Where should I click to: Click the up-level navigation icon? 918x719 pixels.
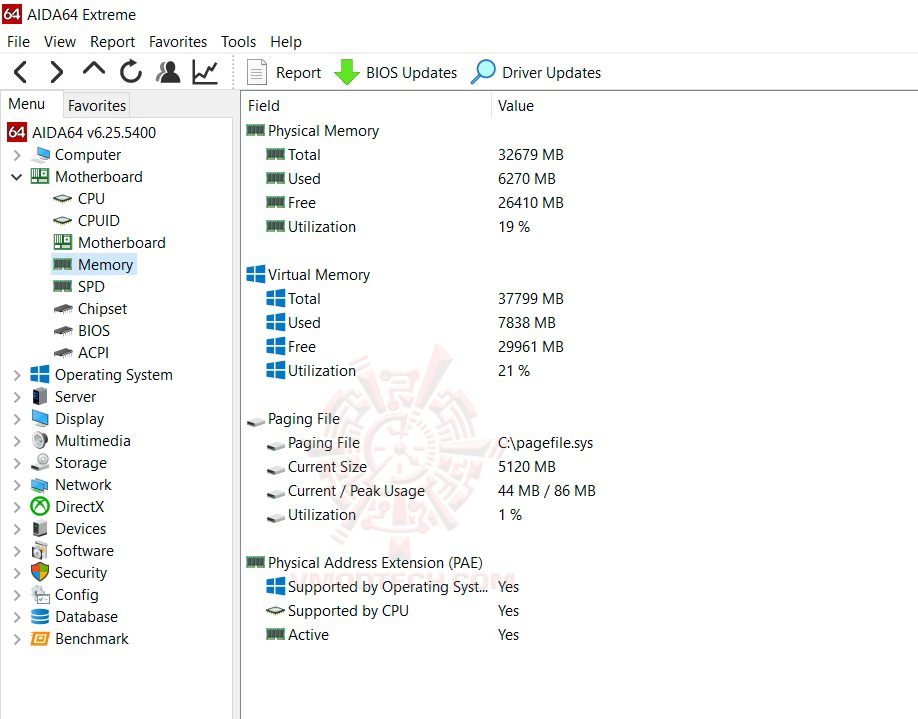94,71
